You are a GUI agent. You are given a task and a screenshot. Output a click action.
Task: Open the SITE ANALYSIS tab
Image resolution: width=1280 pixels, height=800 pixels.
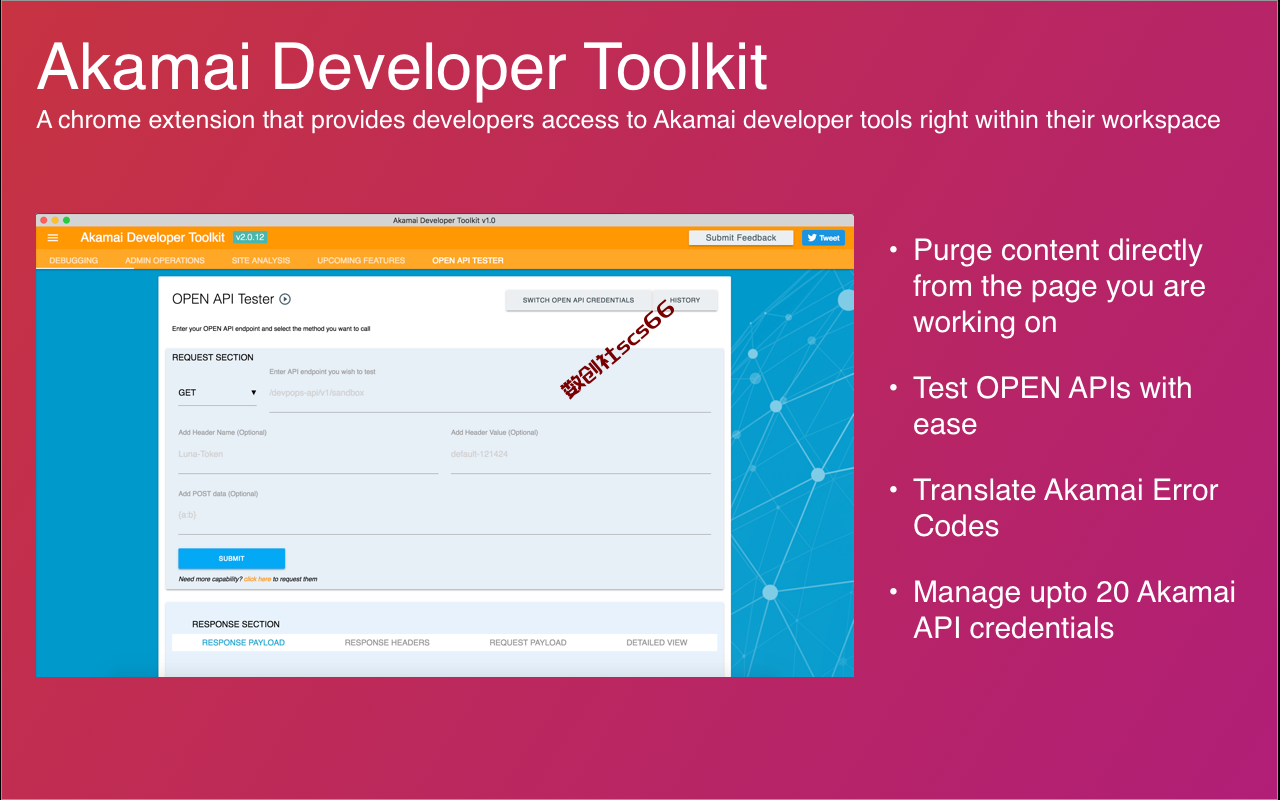click(261, 260)
